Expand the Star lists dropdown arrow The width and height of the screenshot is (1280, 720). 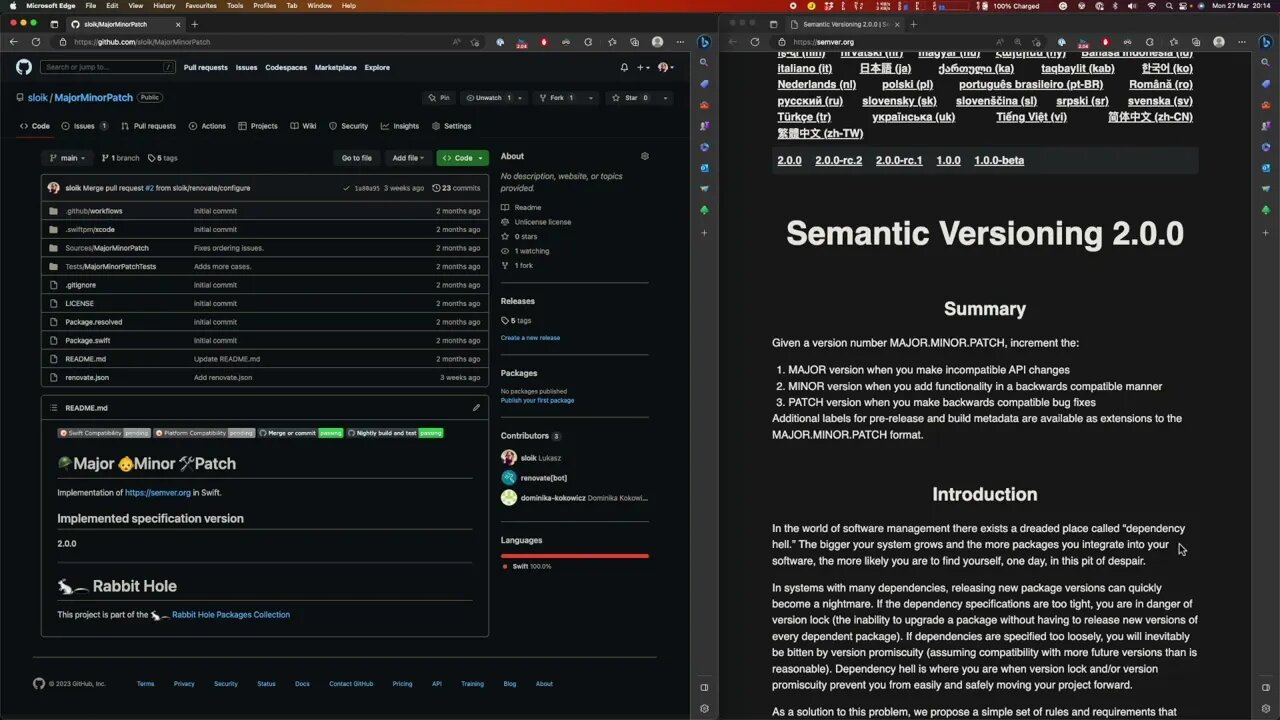[x=665, y=98]
